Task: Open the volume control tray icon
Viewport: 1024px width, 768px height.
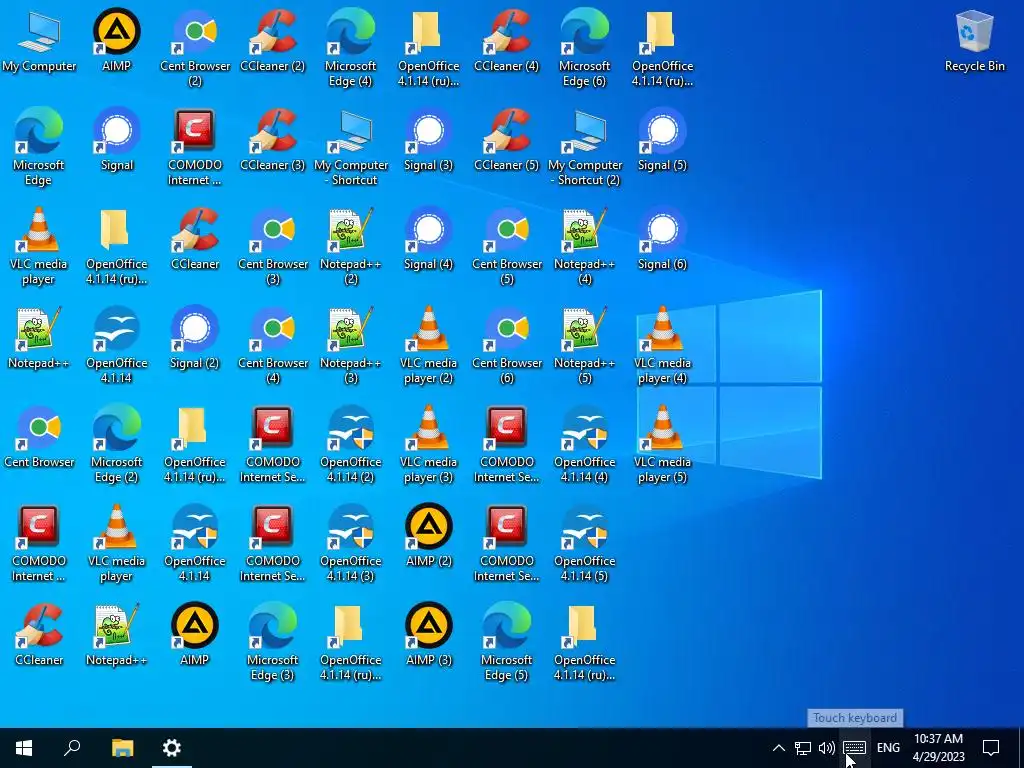Action: pyautogui.click(x=826, y=748)
